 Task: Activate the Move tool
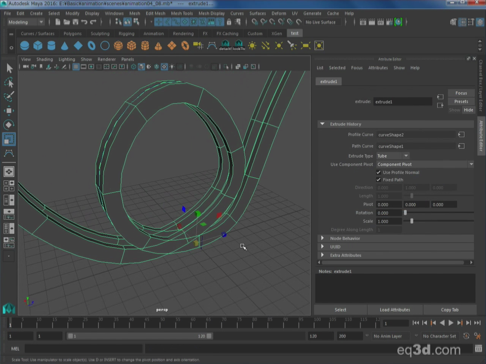pyautogui.click(x=9, y=110)
